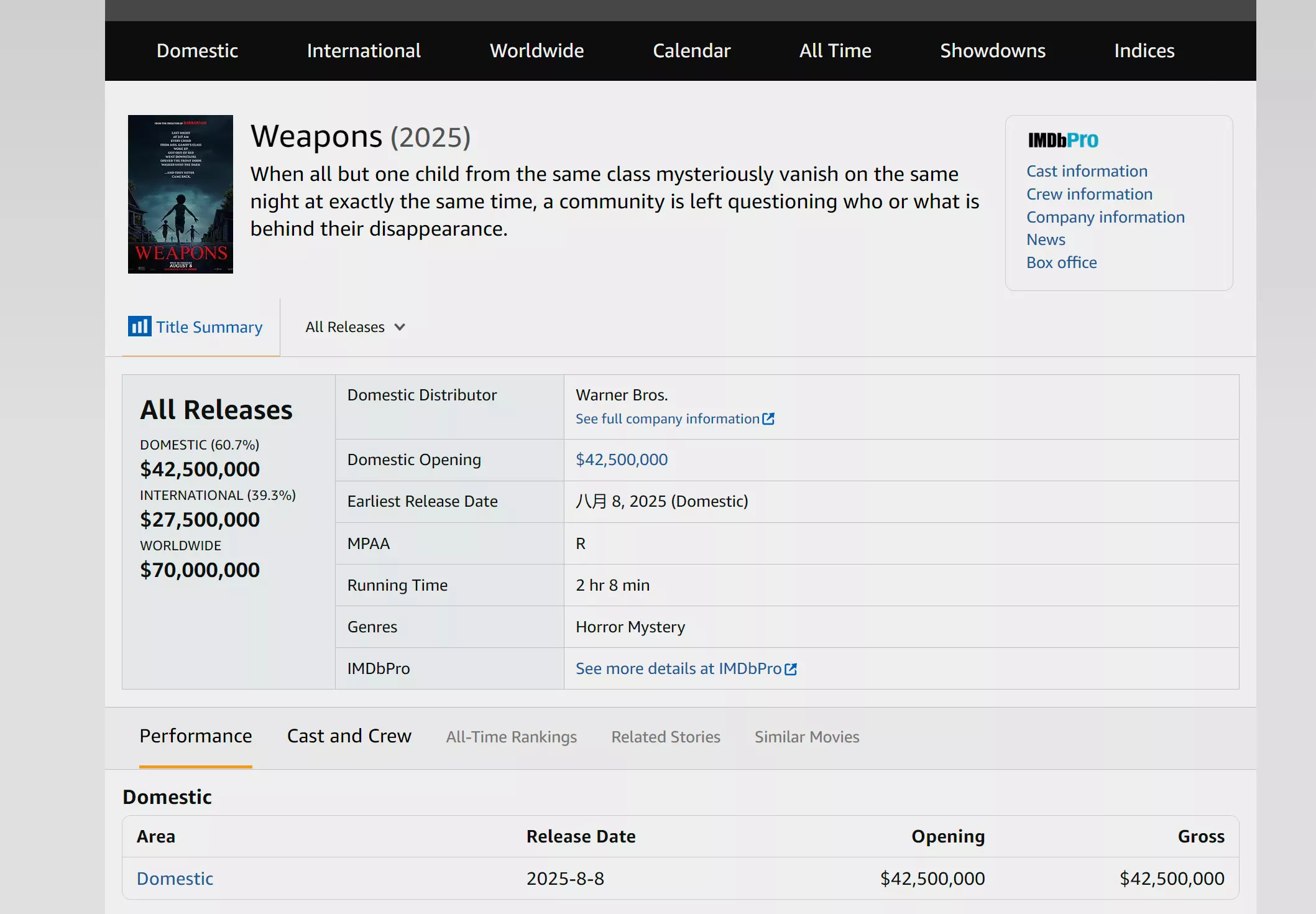Image resolution: width=1316 pixels, height=914 pixels.
Task: Click the IMDbPro logo
Action: (1062, 141)
